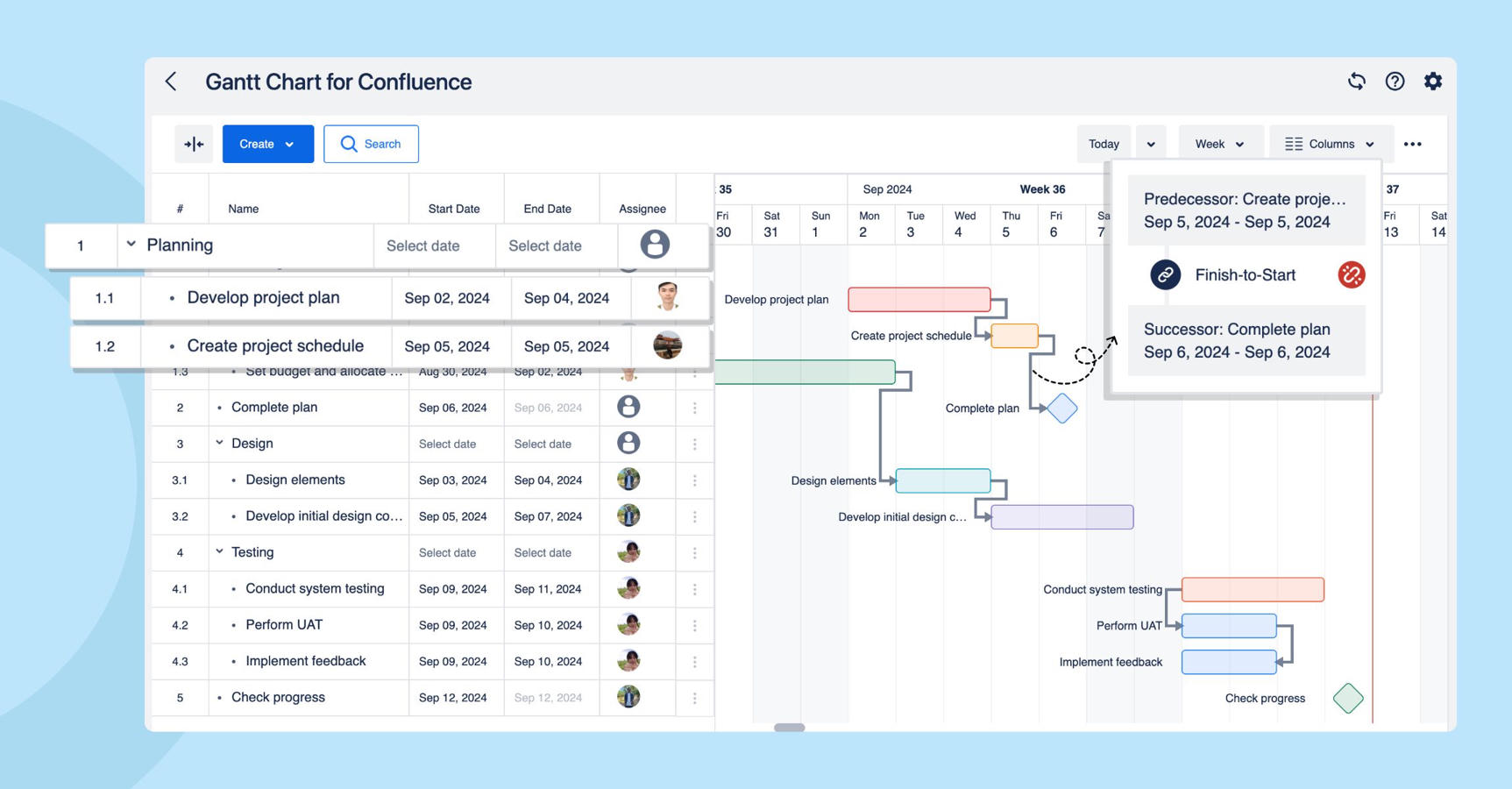This screenshot has height=789, width=1512.
Task: Select the Check progress task name
Action: point(278,697)
